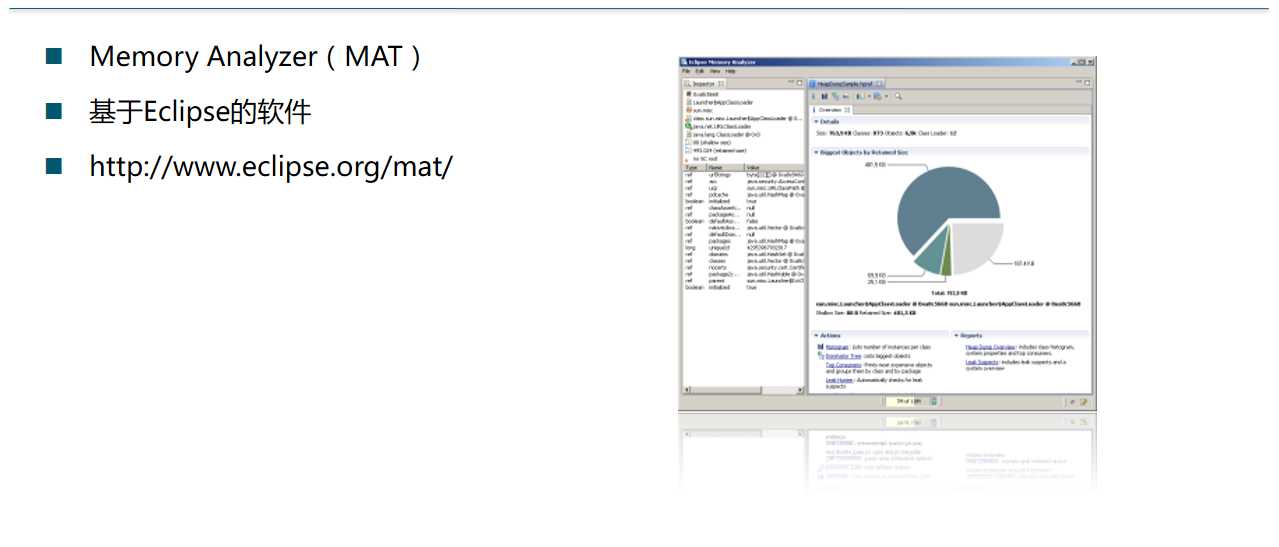Open the Help menu in Memory Analyzer
Screen dimensions: 1279x547
[730, 71]
